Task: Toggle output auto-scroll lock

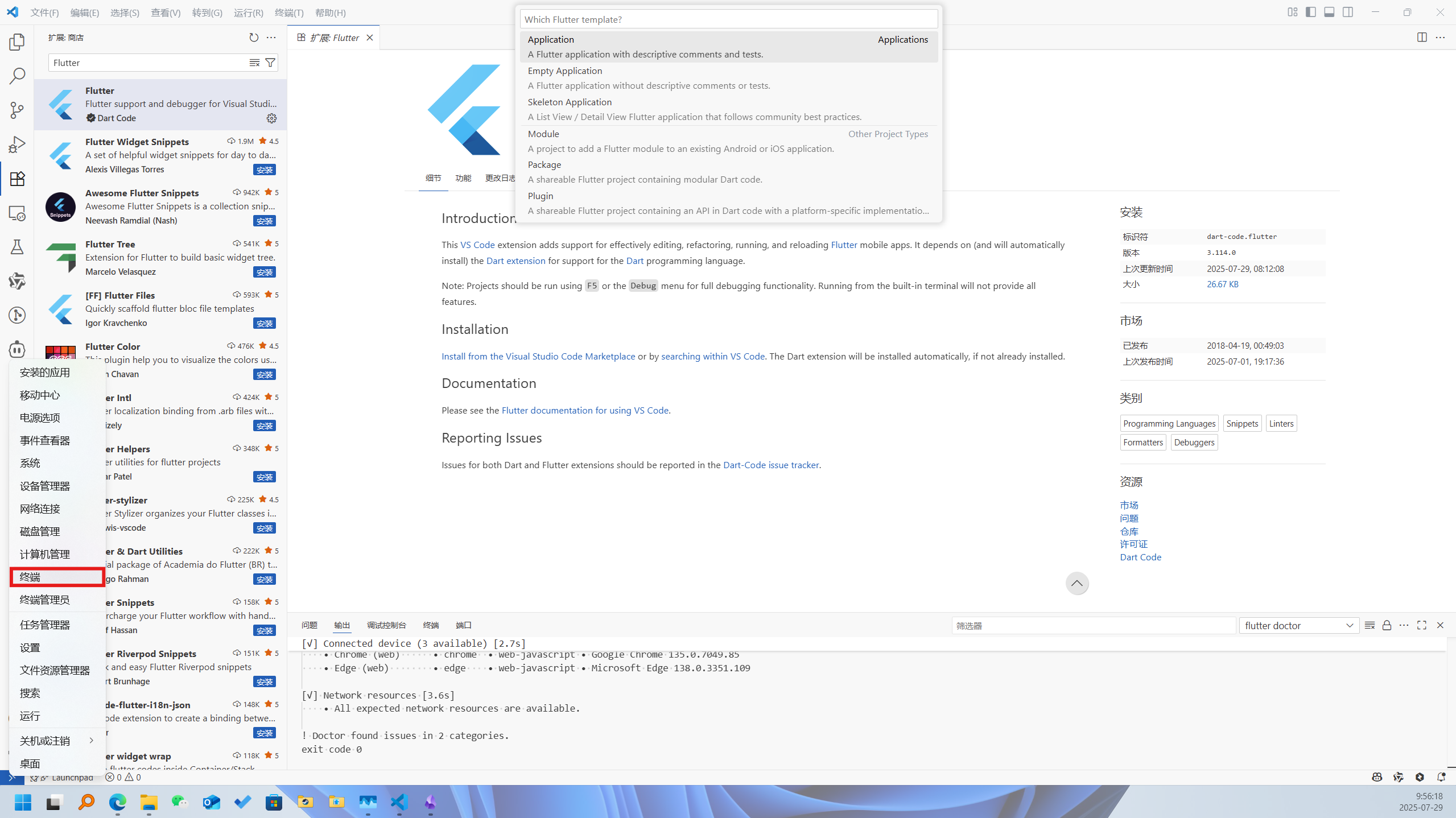Action: click(x=1387, y=625)
